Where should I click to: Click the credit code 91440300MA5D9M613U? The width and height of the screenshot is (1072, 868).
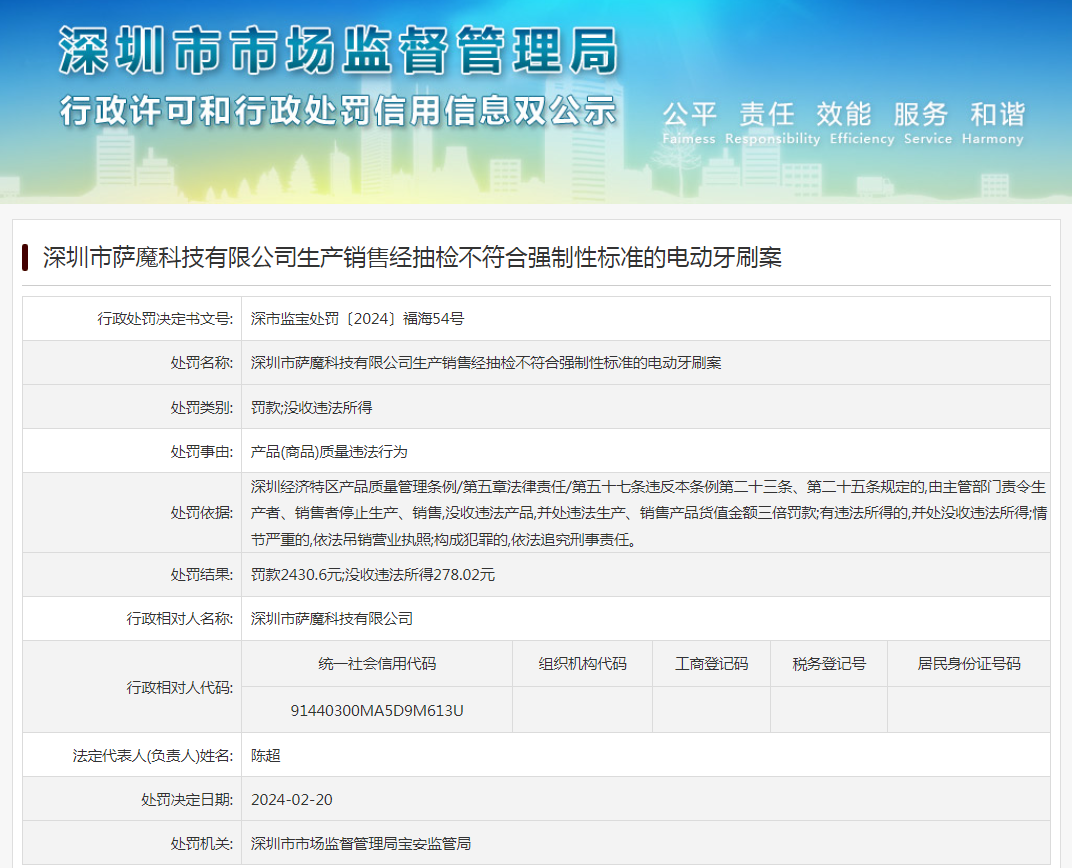[x=377, y=711]
